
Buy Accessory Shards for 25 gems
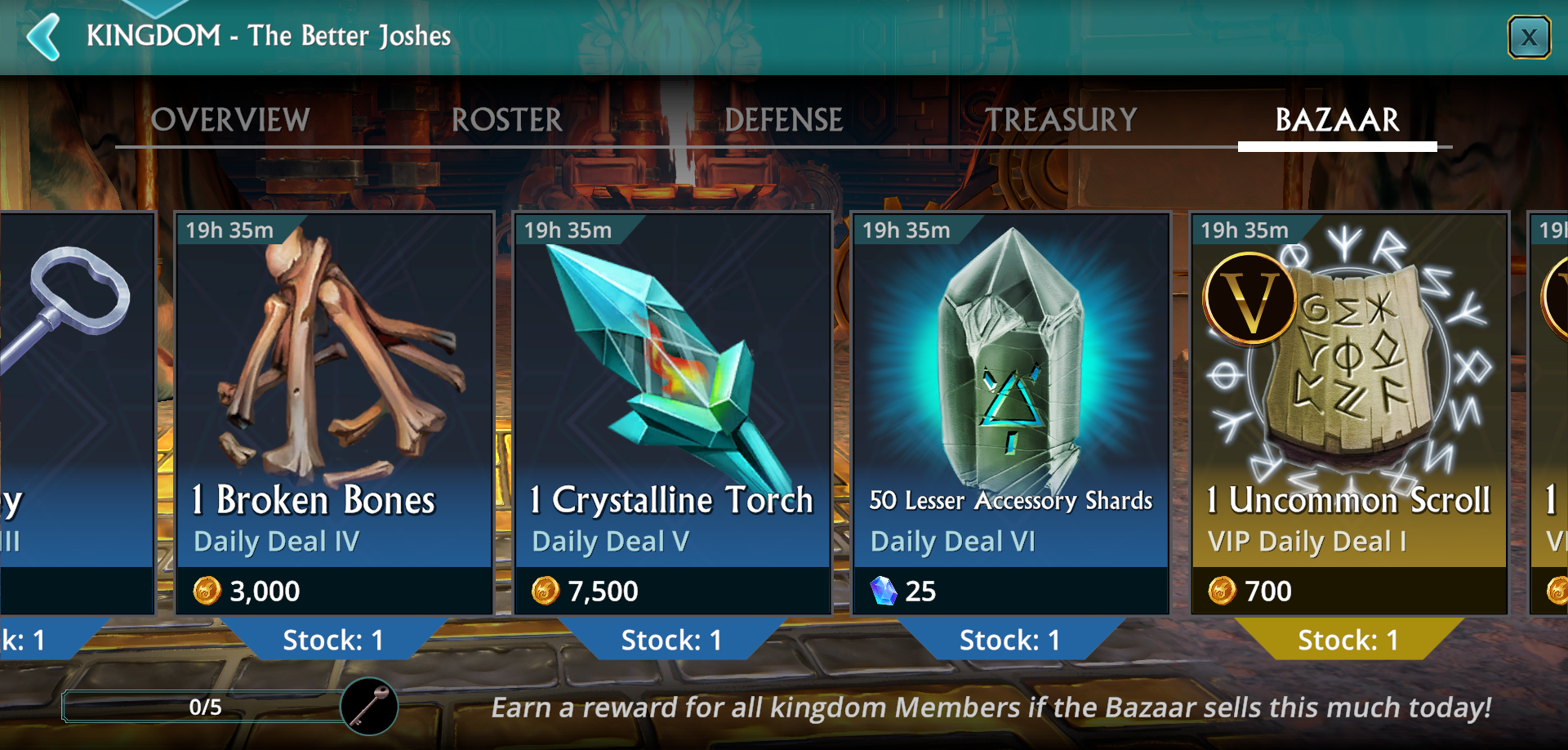click(1011, 591)
